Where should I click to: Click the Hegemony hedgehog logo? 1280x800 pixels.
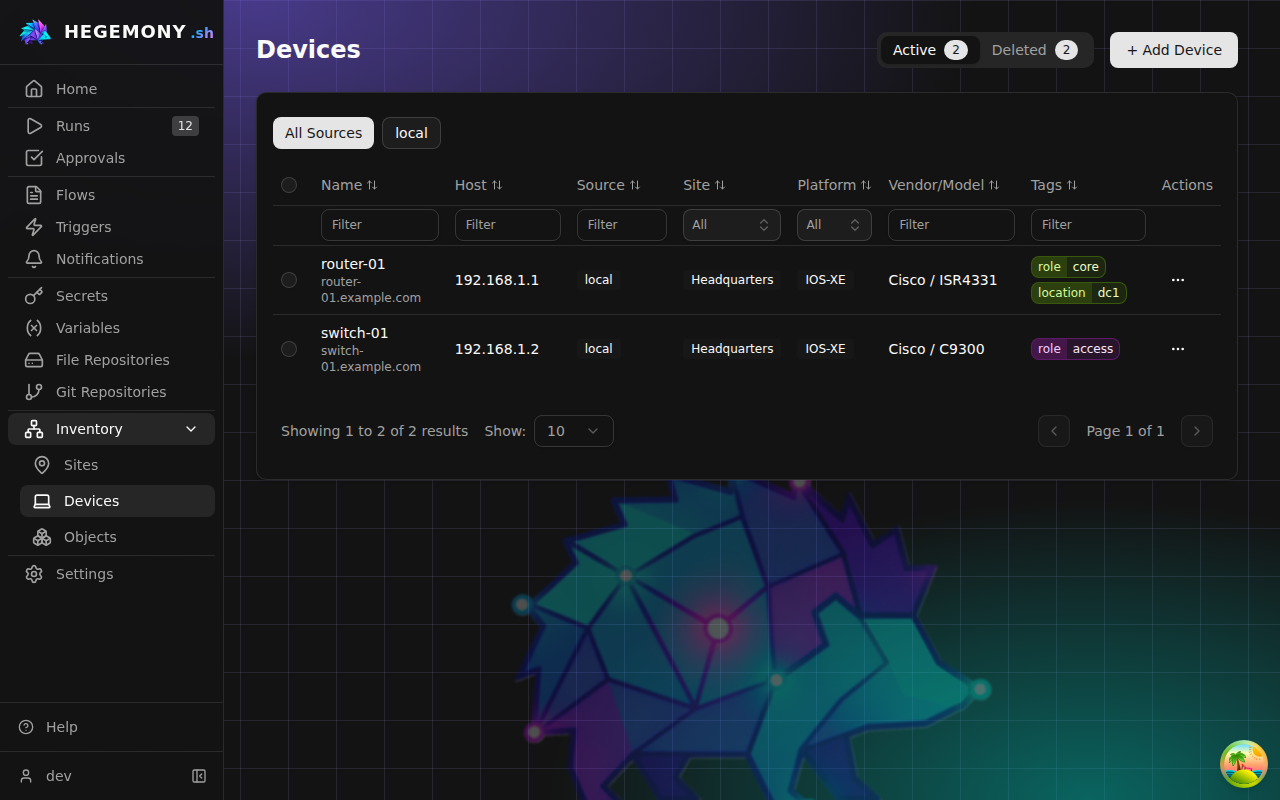pyautogui.click(x=35, y=32)
